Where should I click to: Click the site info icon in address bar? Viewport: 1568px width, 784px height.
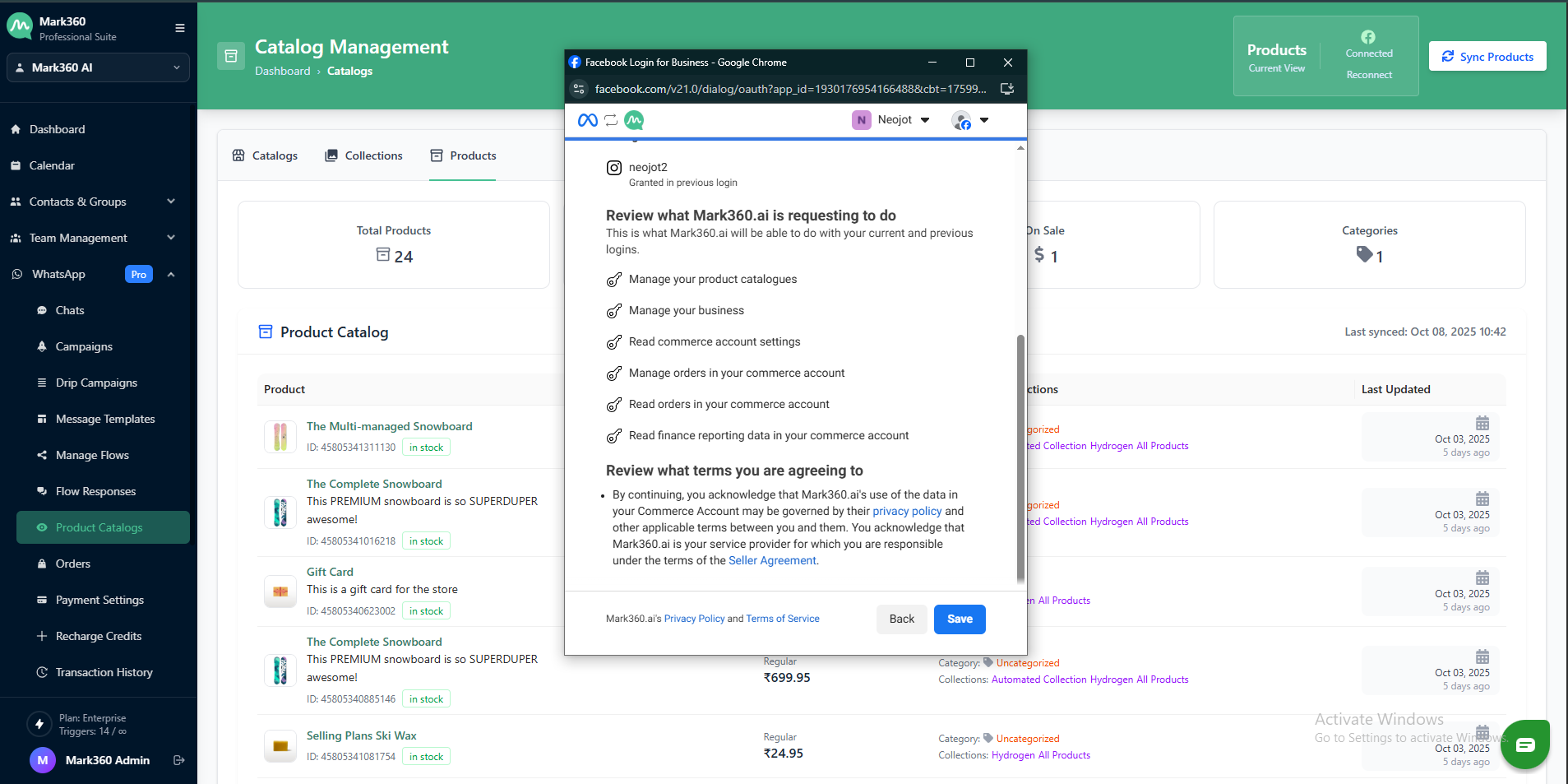coord(579,89)
